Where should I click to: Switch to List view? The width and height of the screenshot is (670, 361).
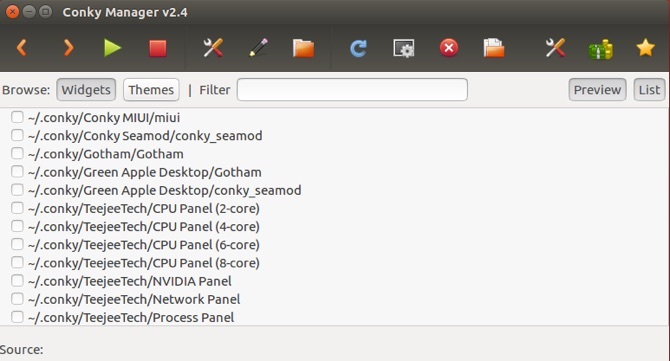[x=649, y=90]
